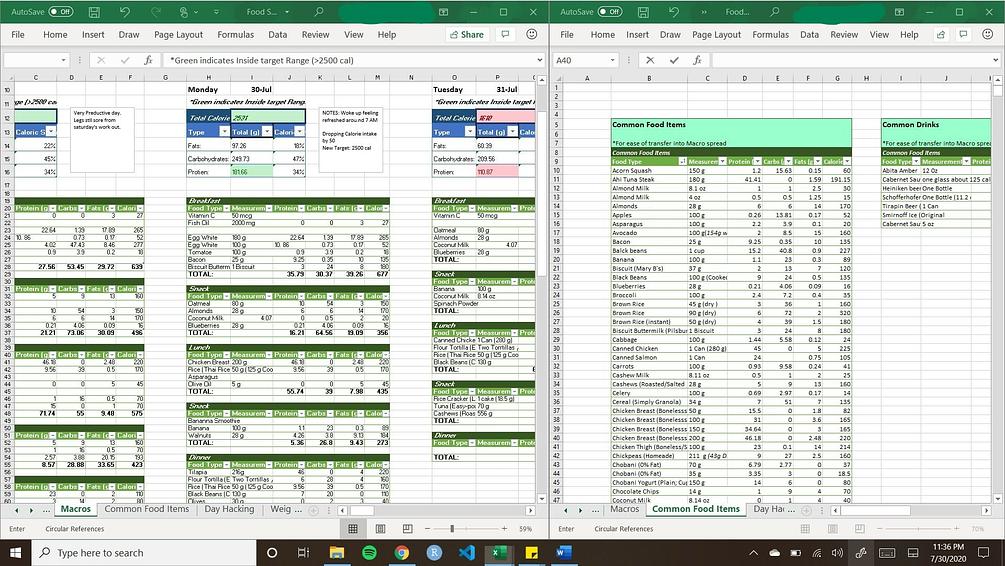Expand formula bar chevron in right window
The height and width of the screenshot is (566, 1005).
coord(996,60)
